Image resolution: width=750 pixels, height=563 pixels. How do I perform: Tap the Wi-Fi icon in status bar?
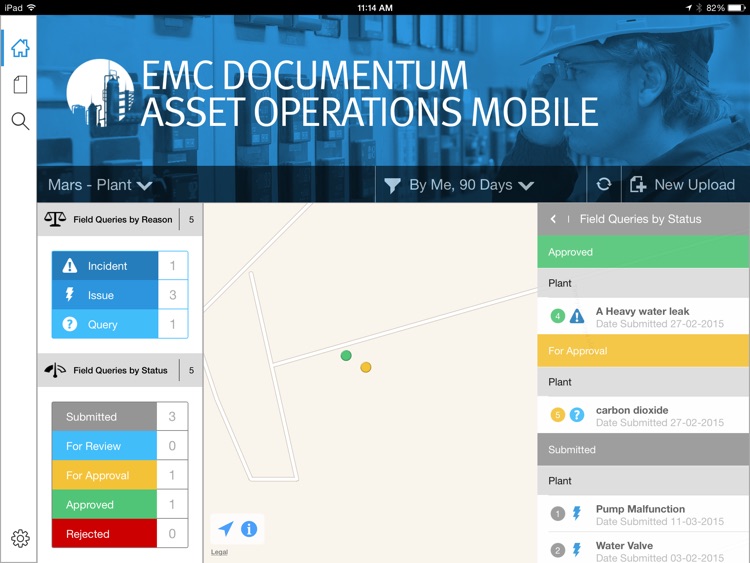click(31, 7)
